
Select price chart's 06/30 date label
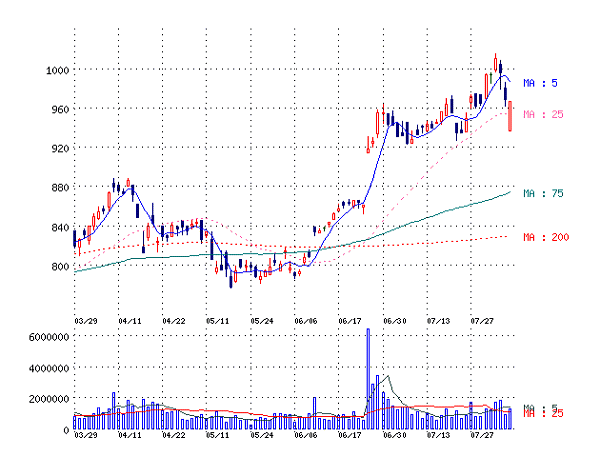click(x=395, y=321)
